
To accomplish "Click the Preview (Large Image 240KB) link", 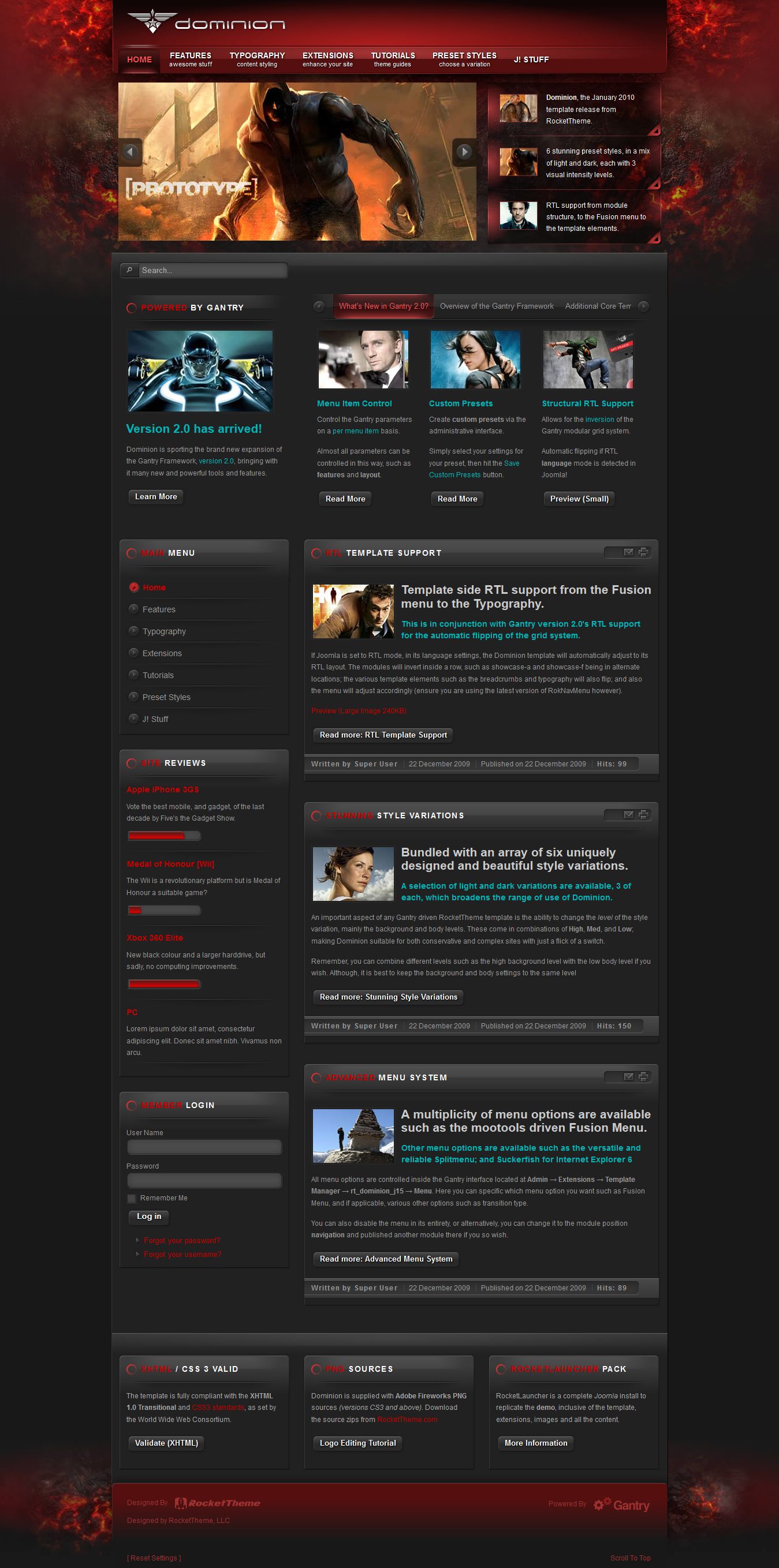I will 358,711.
